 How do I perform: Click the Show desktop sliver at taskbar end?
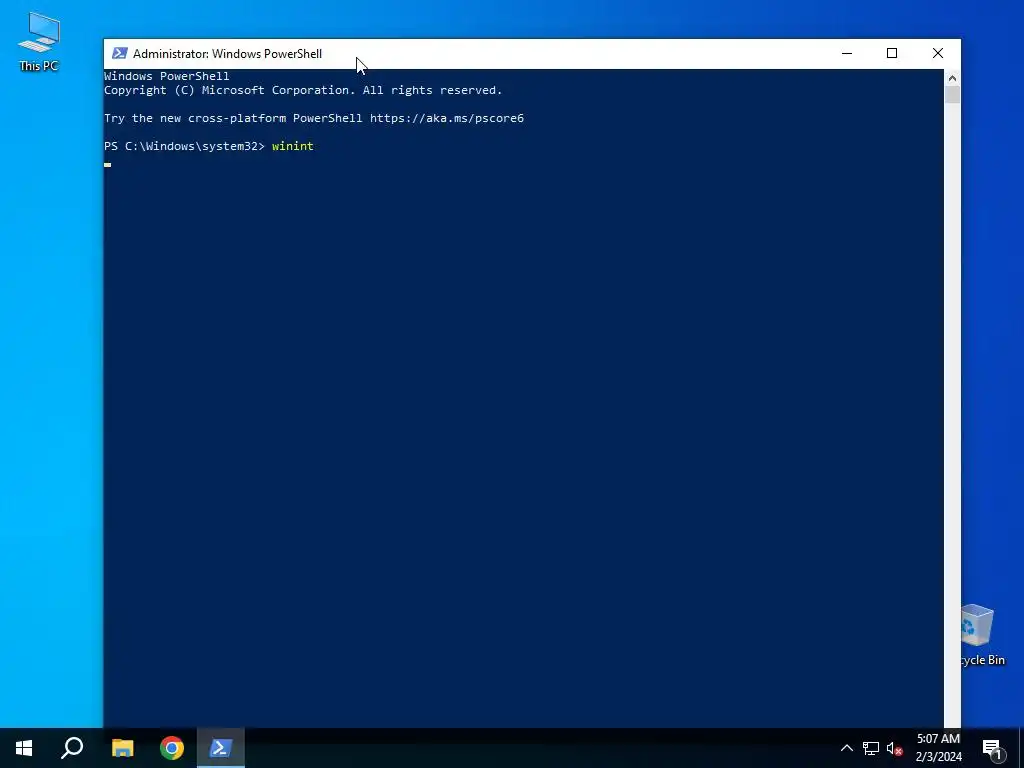[1021, 748]
